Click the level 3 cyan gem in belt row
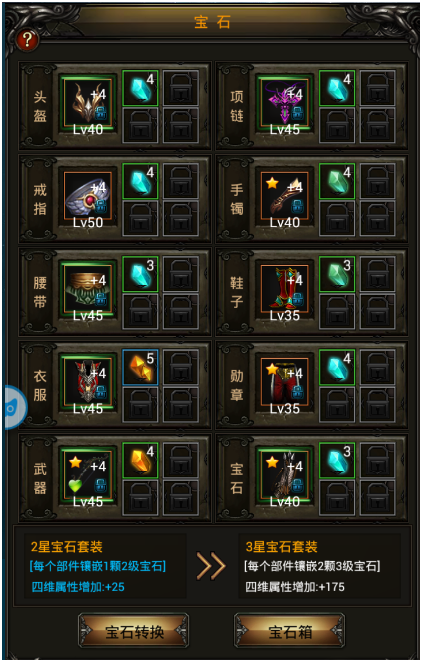422x662 pixels. 140,274
